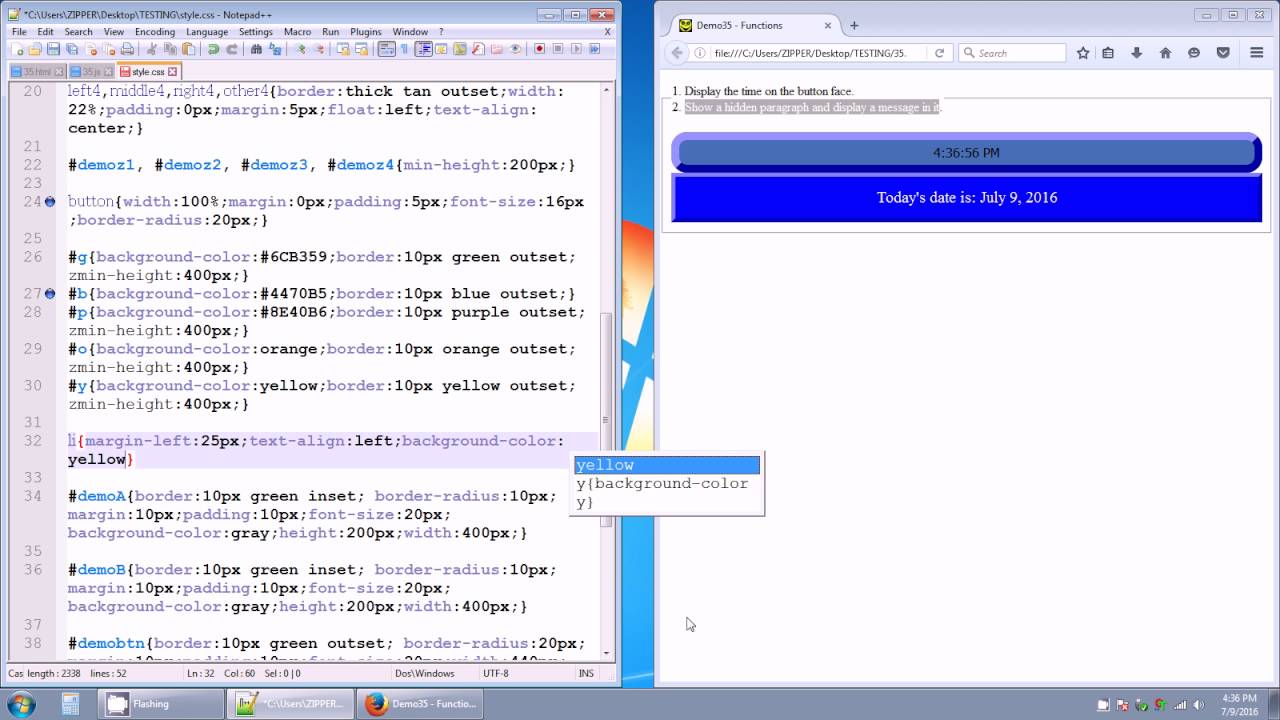This screenshot has height=720, width=1280.
Task: Go to Firefox home page icon
Action: [1165, 53]
